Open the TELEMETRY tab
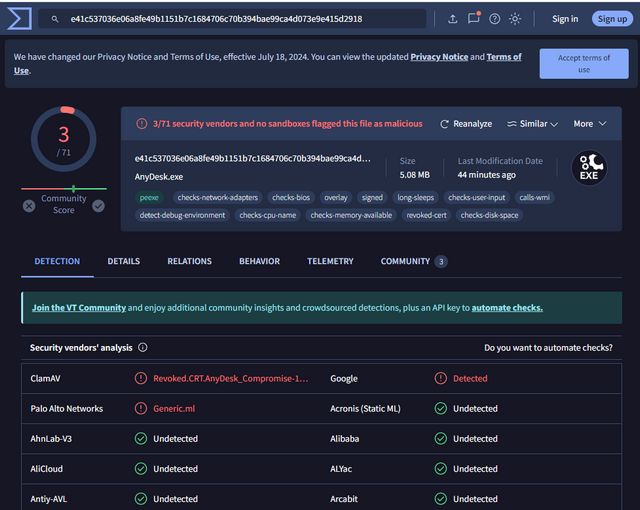The height and width of the screenshot is (510, 640). [x=330, y=262]
